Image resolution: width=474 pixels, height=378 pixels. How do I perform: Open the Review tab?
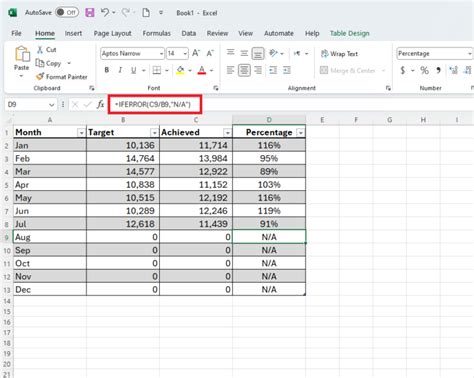[217, 33]
